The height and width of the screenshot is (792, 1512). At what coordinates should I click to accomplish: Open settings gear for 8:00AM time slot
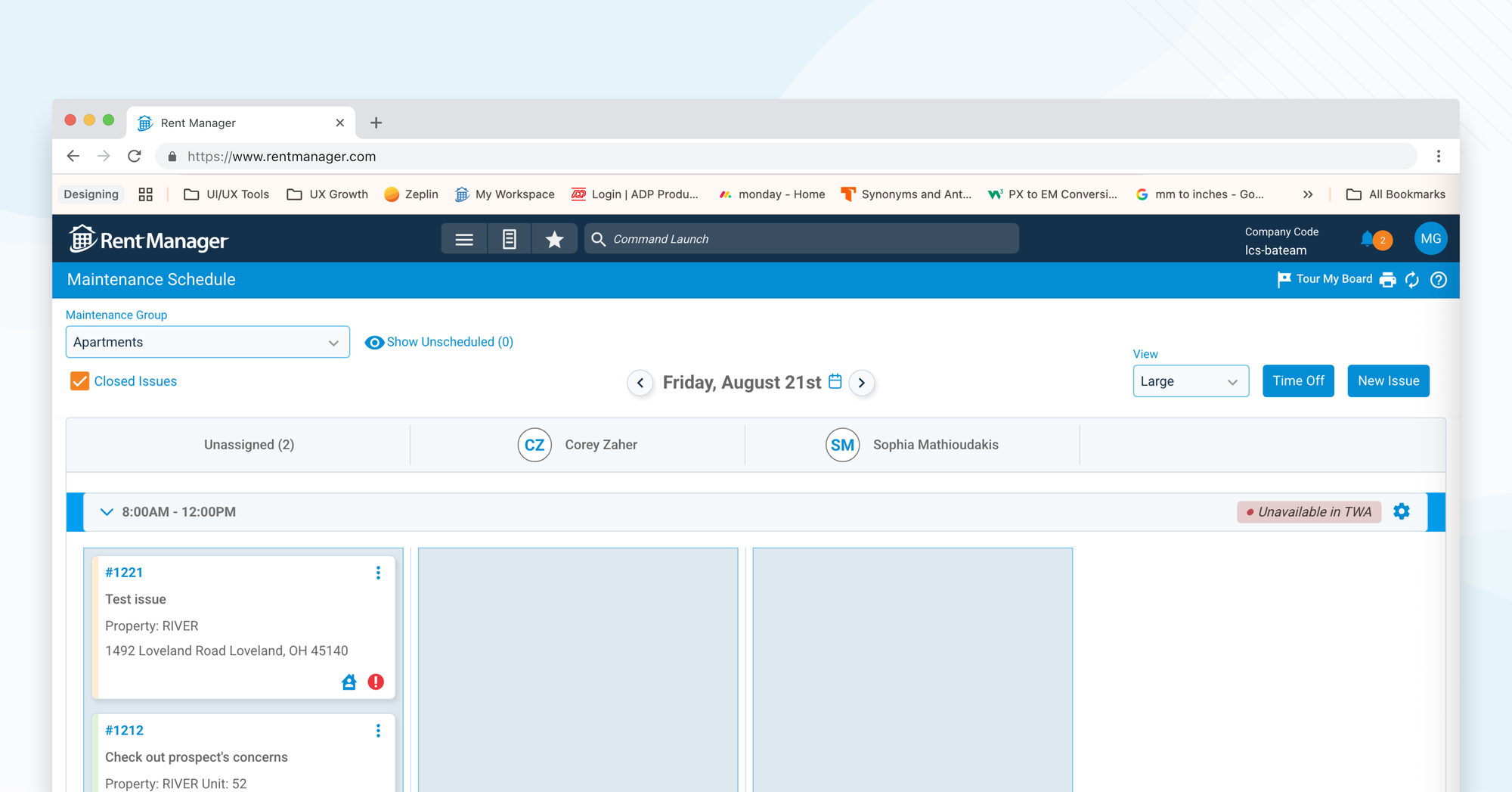[x=1402, y=511]
